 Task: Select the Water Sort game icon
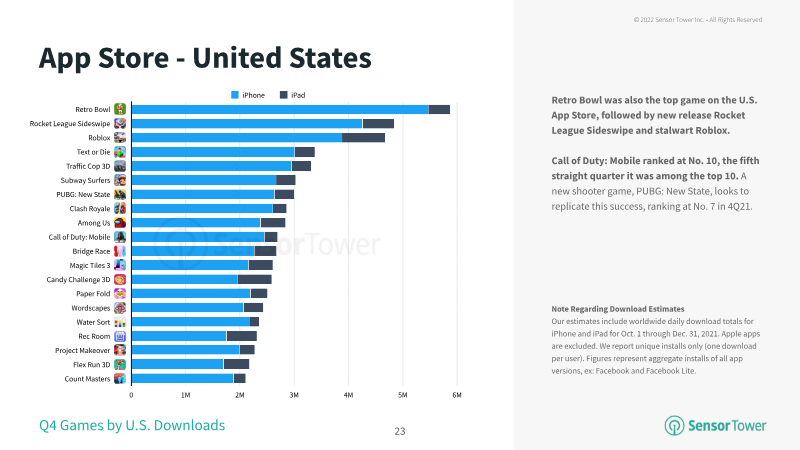click(x=120, y=322)
